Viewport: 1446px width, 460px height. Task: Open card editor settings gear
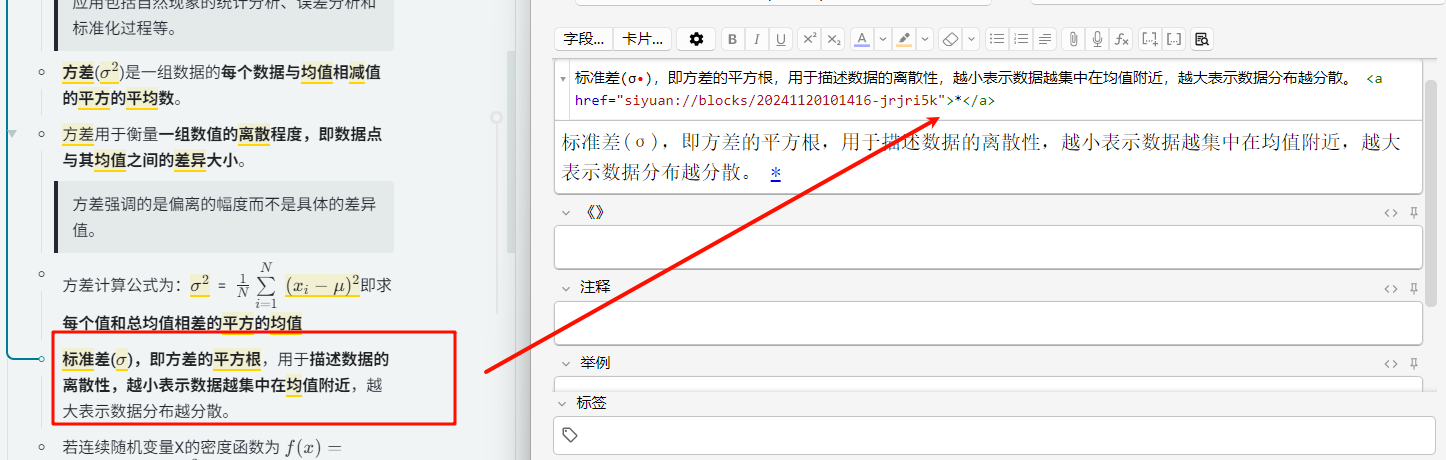[696, 39]
